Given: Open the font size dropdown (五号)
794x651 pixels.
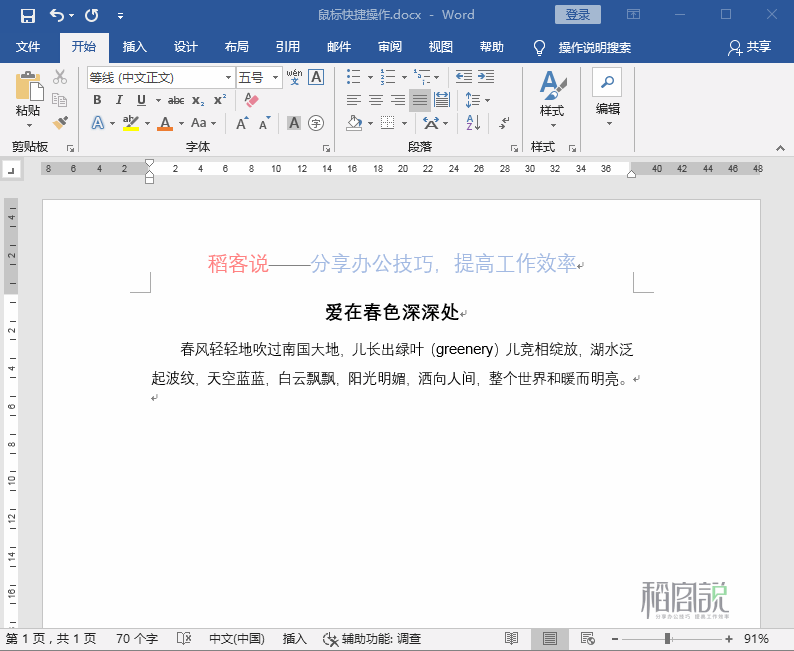Looking at the screenshot, I should [x=275, y=77].
